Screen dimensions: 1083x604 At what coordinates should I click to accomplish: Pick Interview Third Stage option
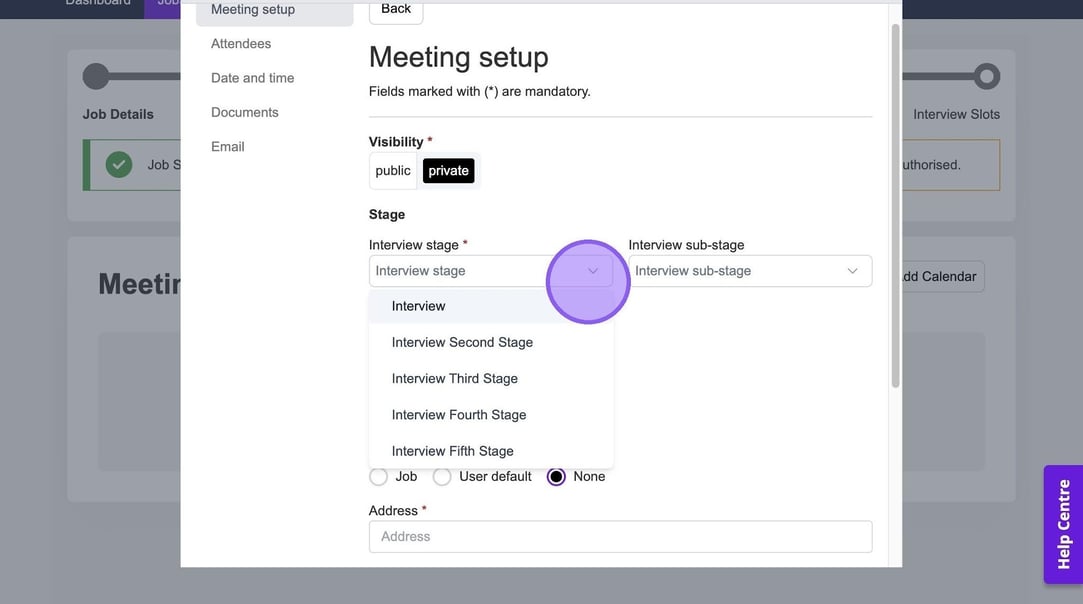455,378
